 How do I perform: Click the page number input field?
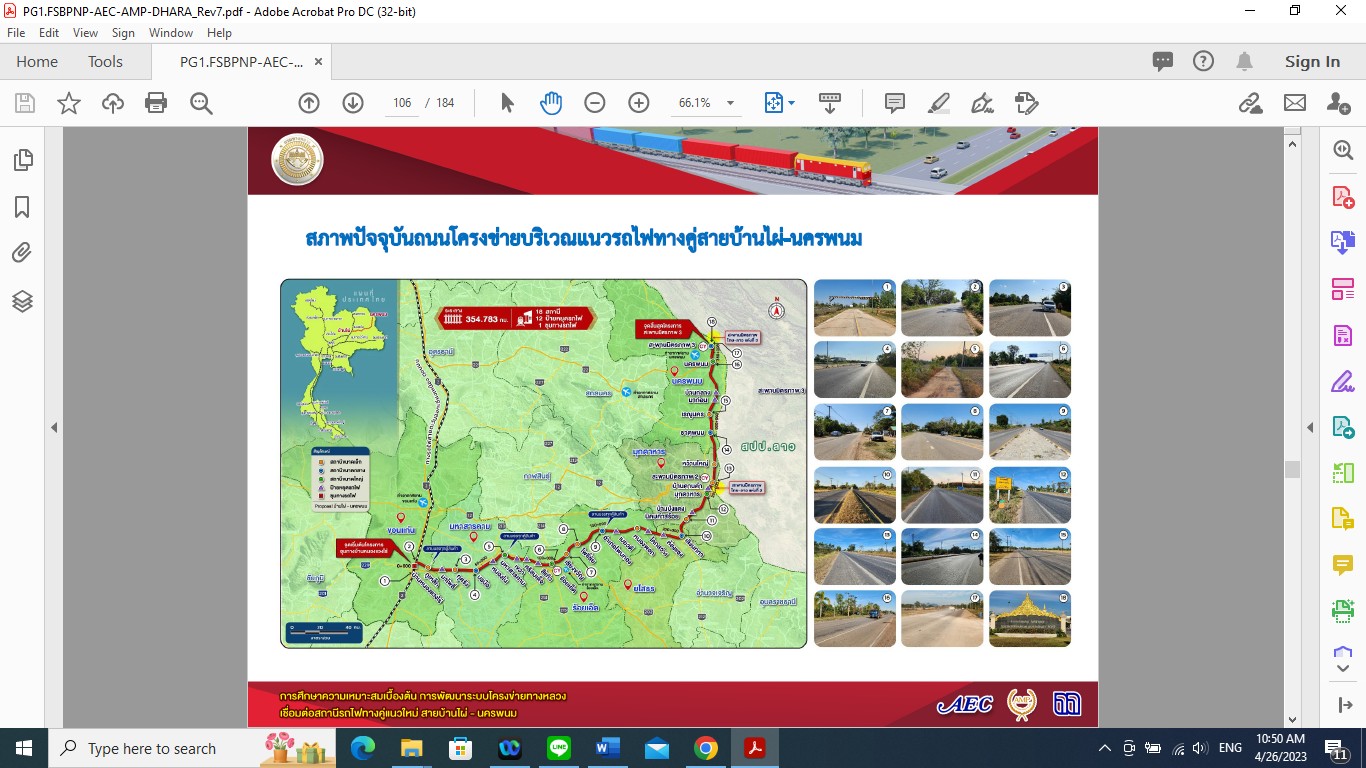(402, 103)
